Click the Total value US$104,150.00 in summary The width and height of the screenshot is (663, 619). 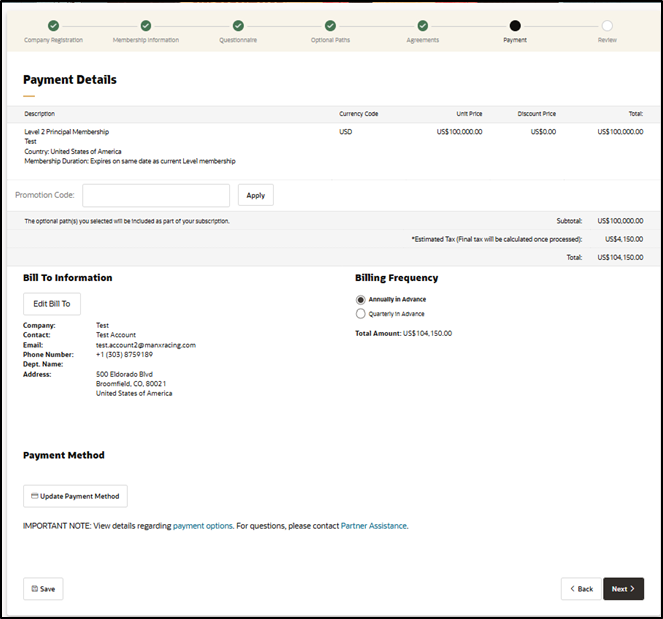[620, 257]
